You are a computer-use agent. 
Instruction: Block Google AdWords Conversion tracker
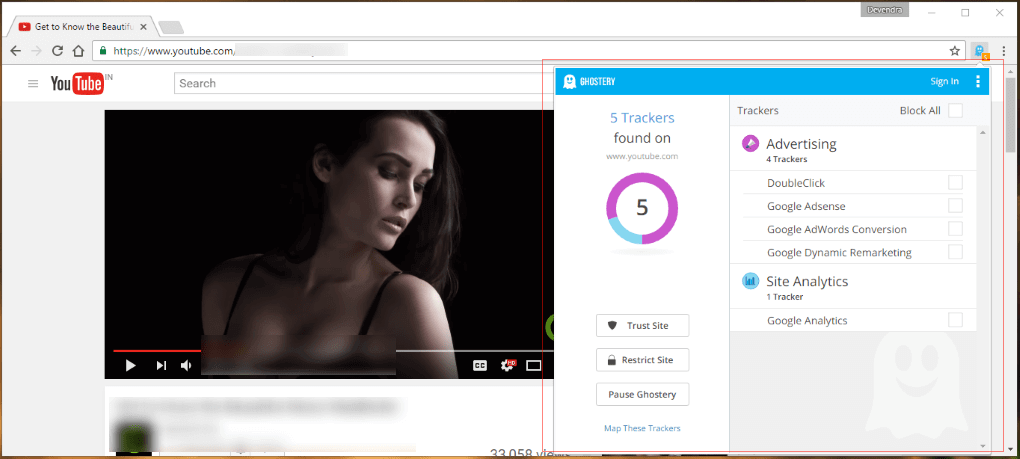point(955,229)
